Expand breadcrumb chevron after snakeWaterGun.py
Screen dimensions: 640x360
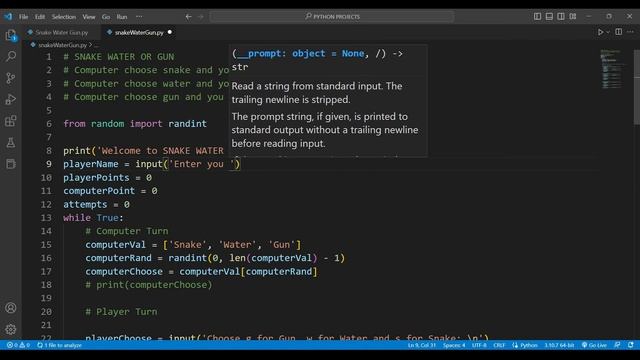(90, 45)
